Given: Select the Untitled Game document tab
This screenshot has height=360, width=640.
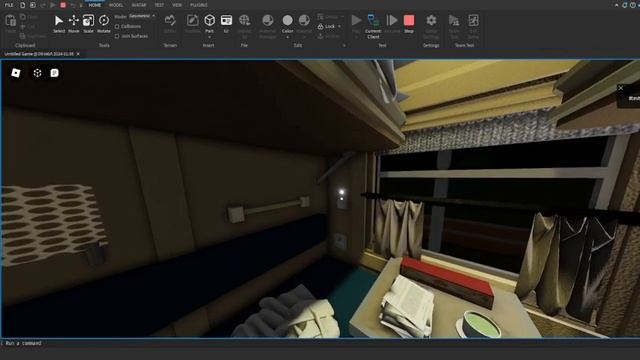Looking at the screenshot, I should pos(39,54).
